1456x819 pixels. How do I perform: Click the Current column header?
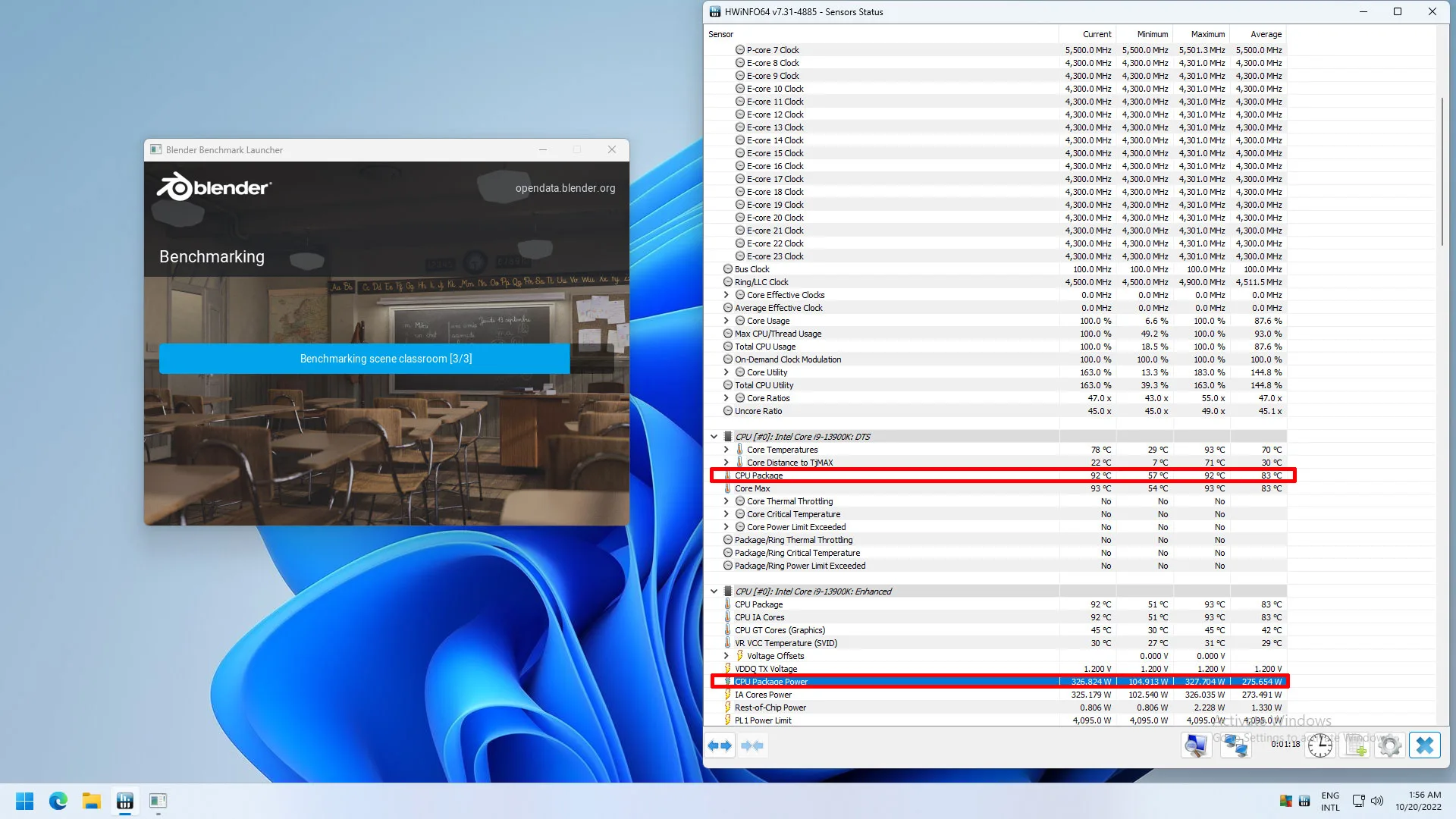[x=1087, y=34]
